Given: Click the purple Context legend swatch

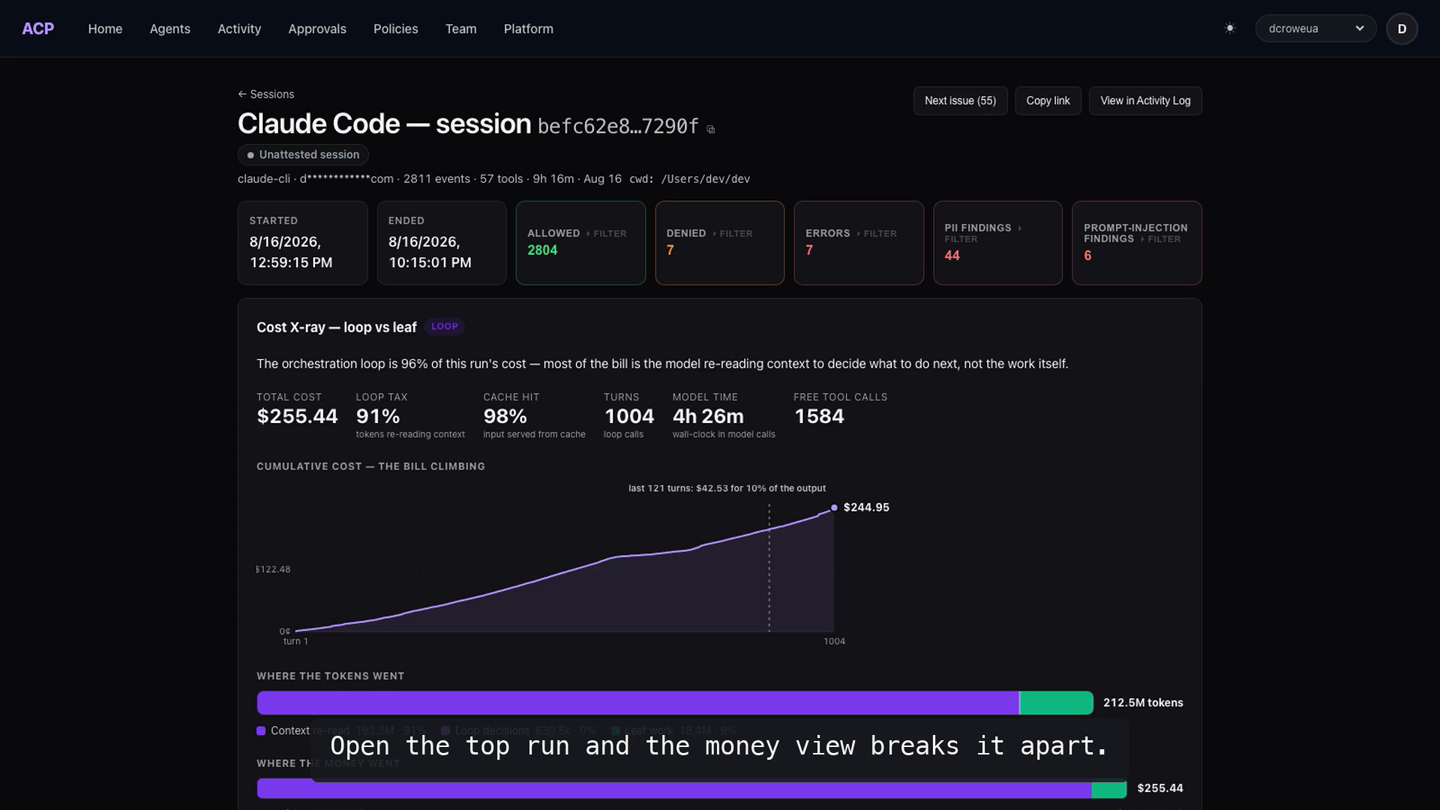Looking at the screenshot, I should [261, 731].
